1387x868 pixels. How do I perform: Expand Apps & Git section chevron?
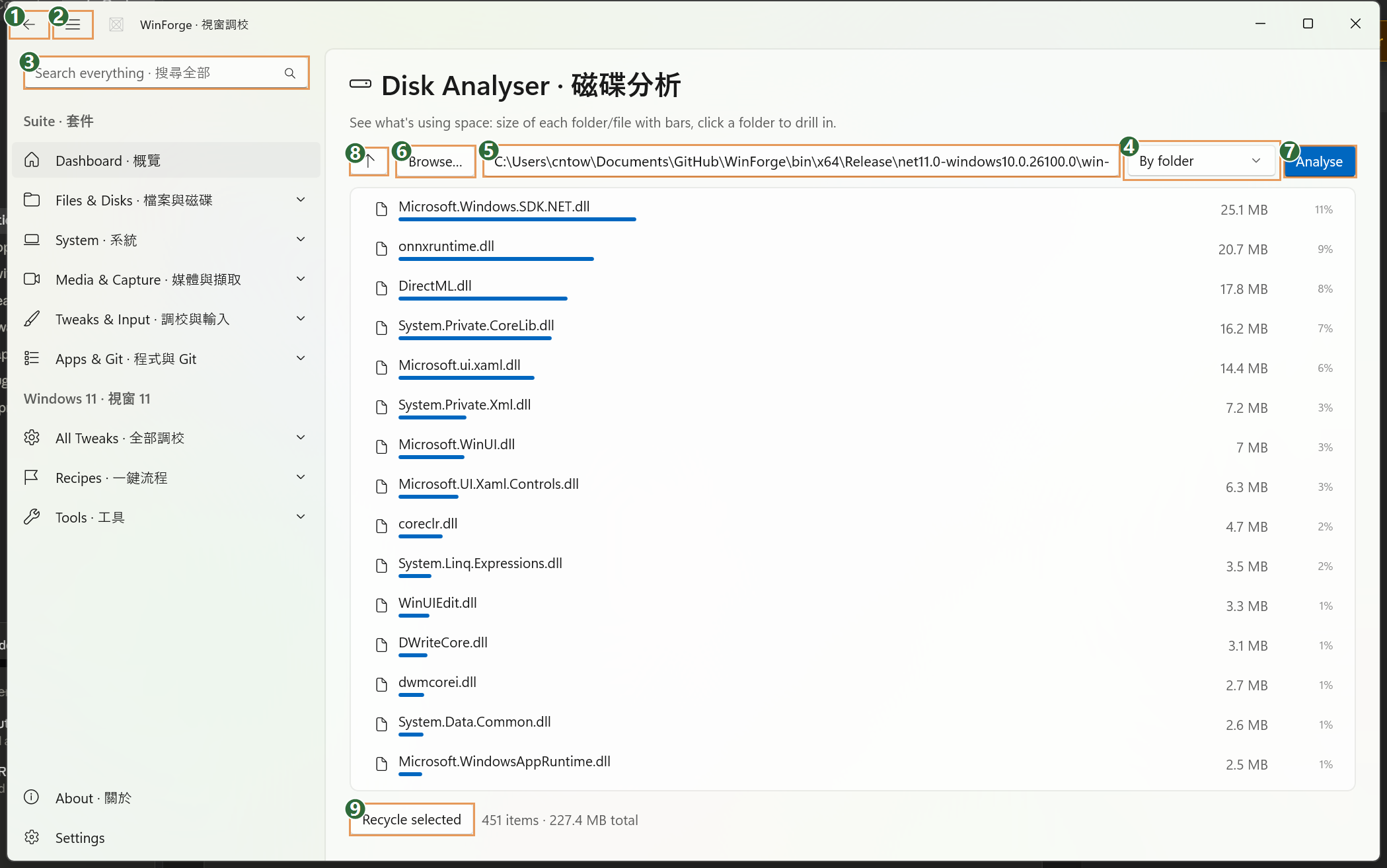point(301,359)
